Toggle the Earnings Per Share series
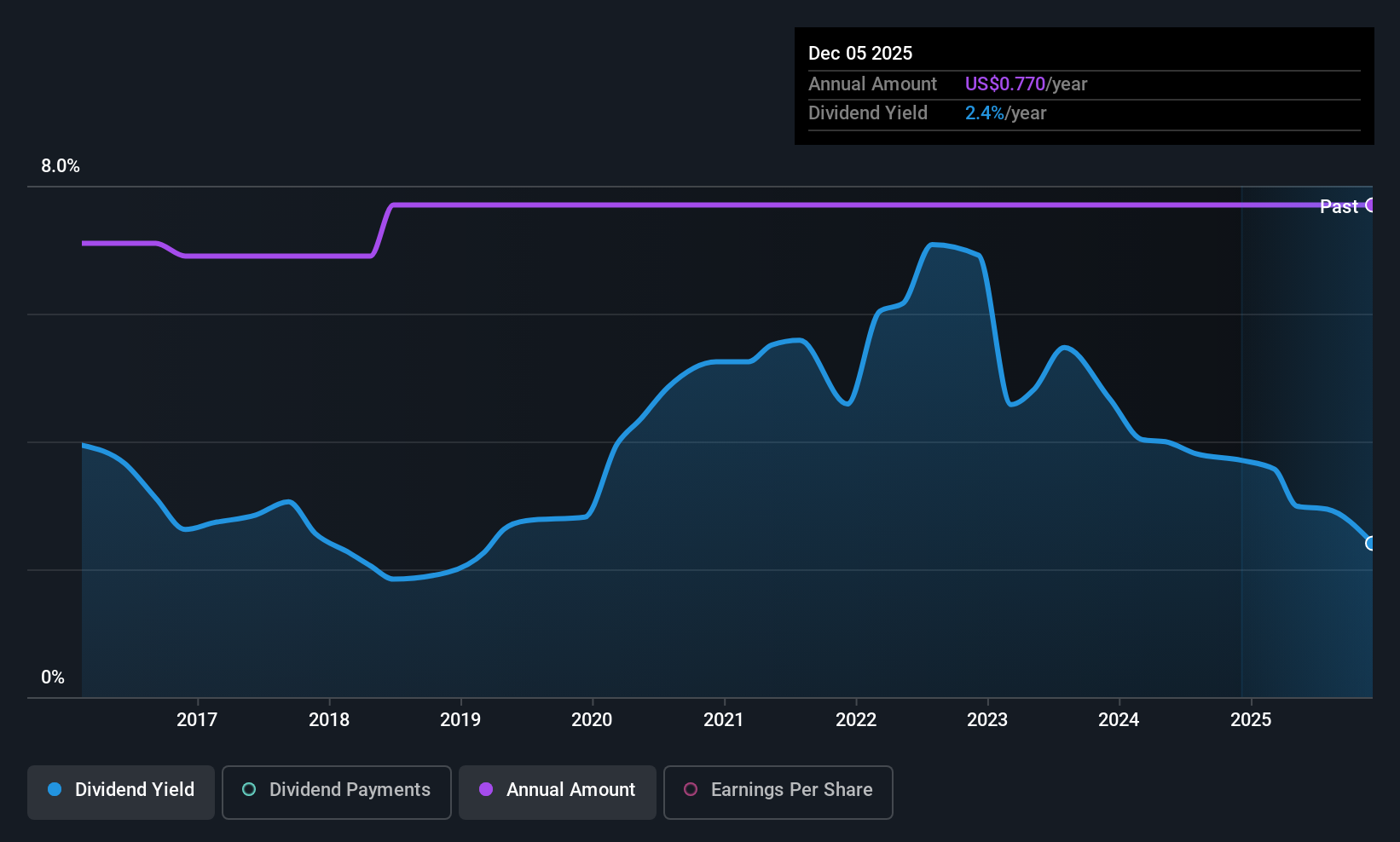Viewport: 1400px width, 842px height. click(778, 793)
